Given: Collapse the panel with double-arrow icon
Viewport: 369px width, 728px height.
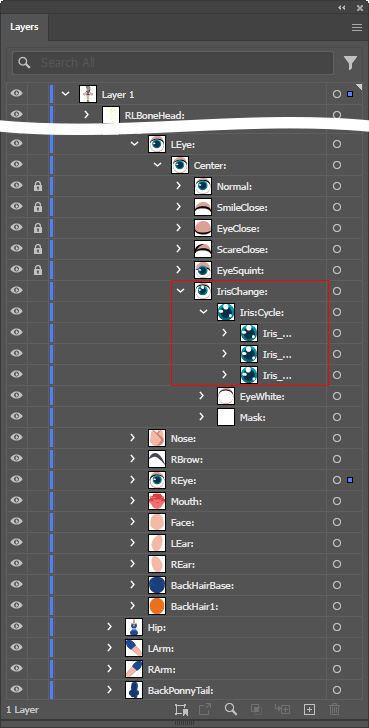Looking at the screenshot, I should point(342,8).
